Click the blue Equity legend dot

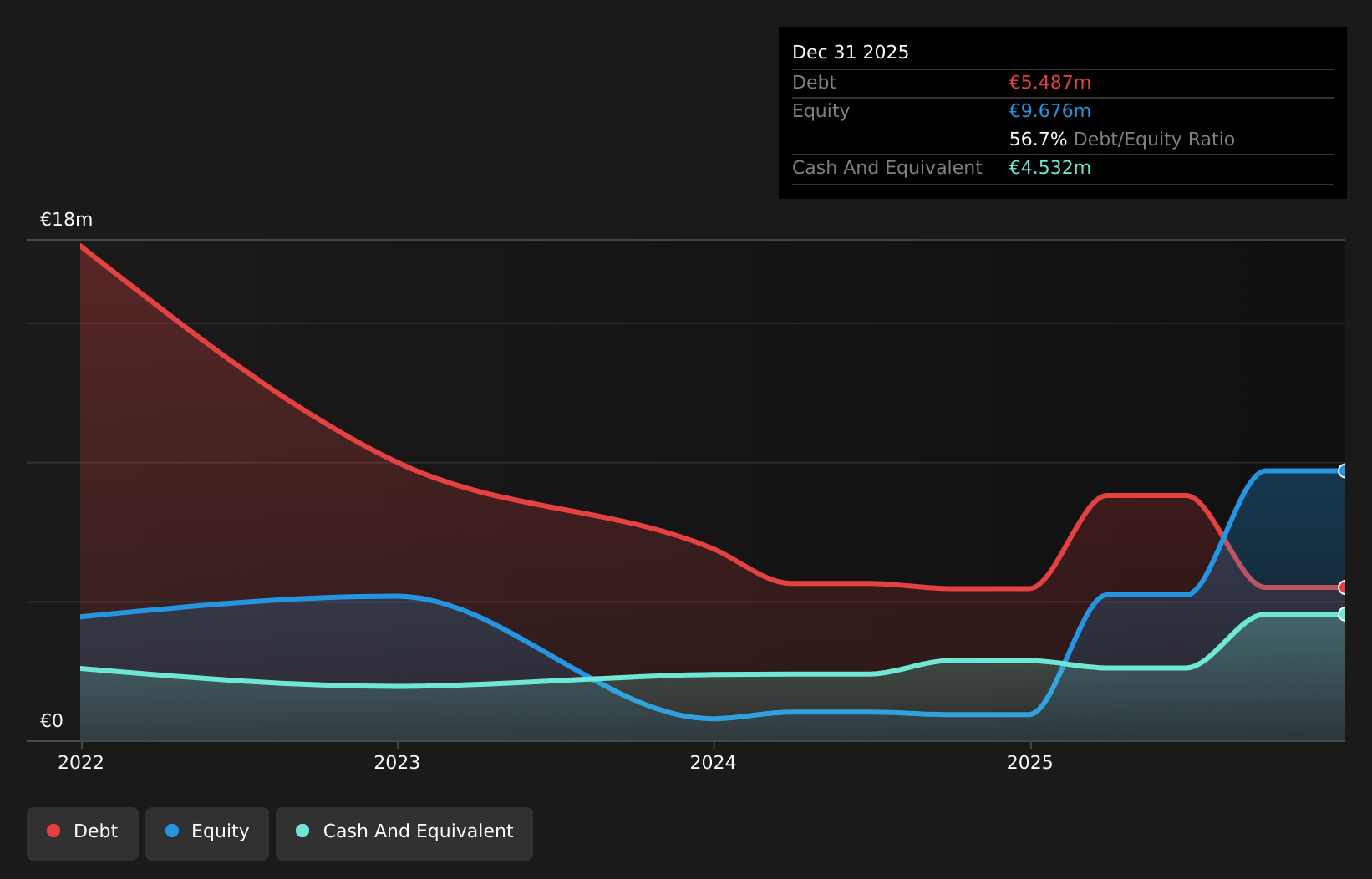coord(172,831)
